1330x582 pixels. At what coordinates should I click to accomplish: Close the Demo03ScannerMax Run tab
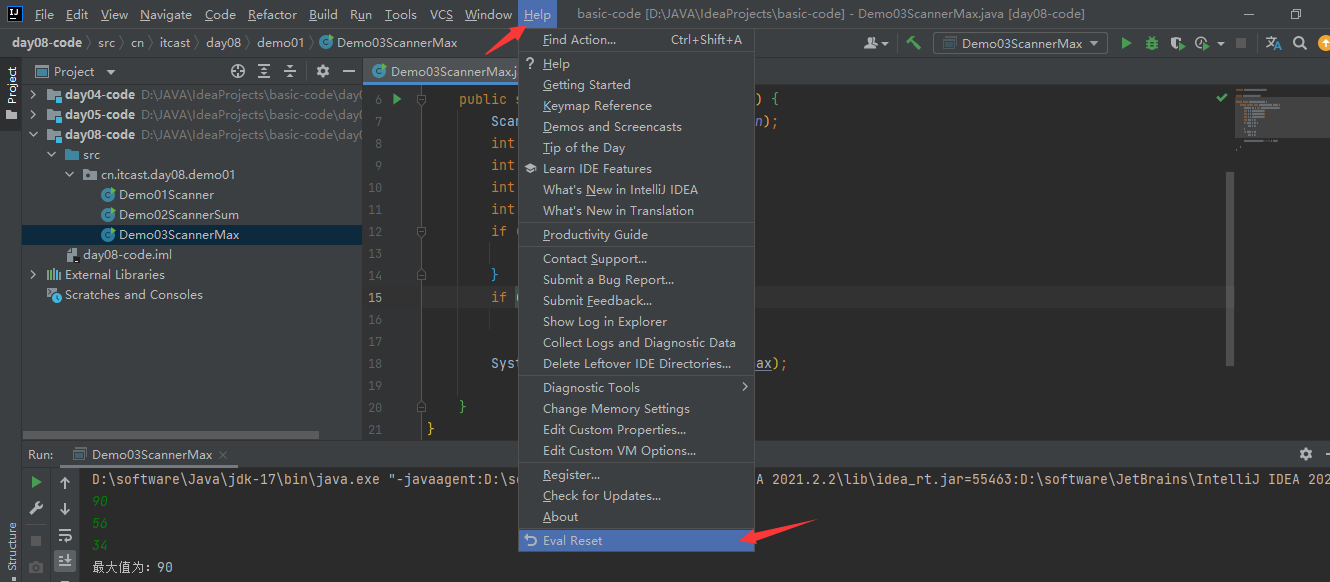[x=224, y=455]
